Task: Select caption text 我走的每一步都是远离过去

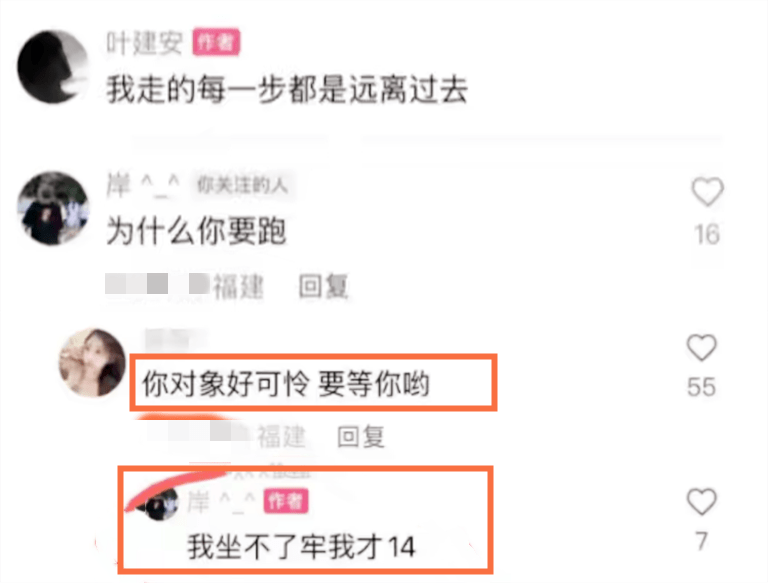Action: [287, 89]
